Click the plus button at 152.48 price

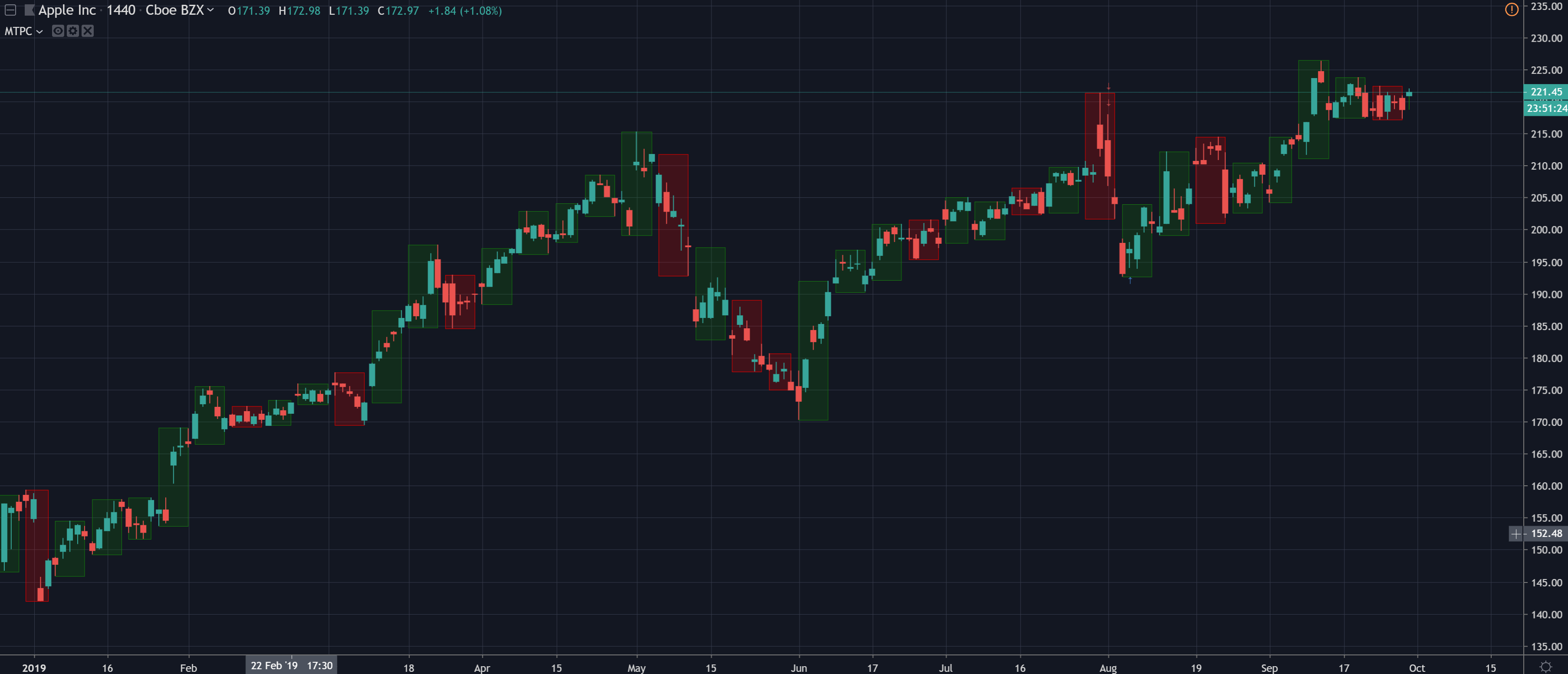coord(1516,533)
